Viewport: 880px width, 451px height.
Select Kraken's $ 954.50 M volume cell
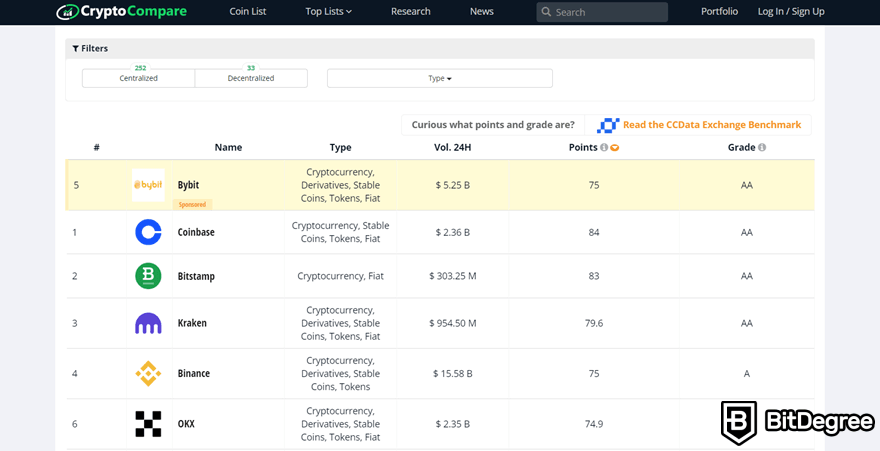(x=452, y=323)
